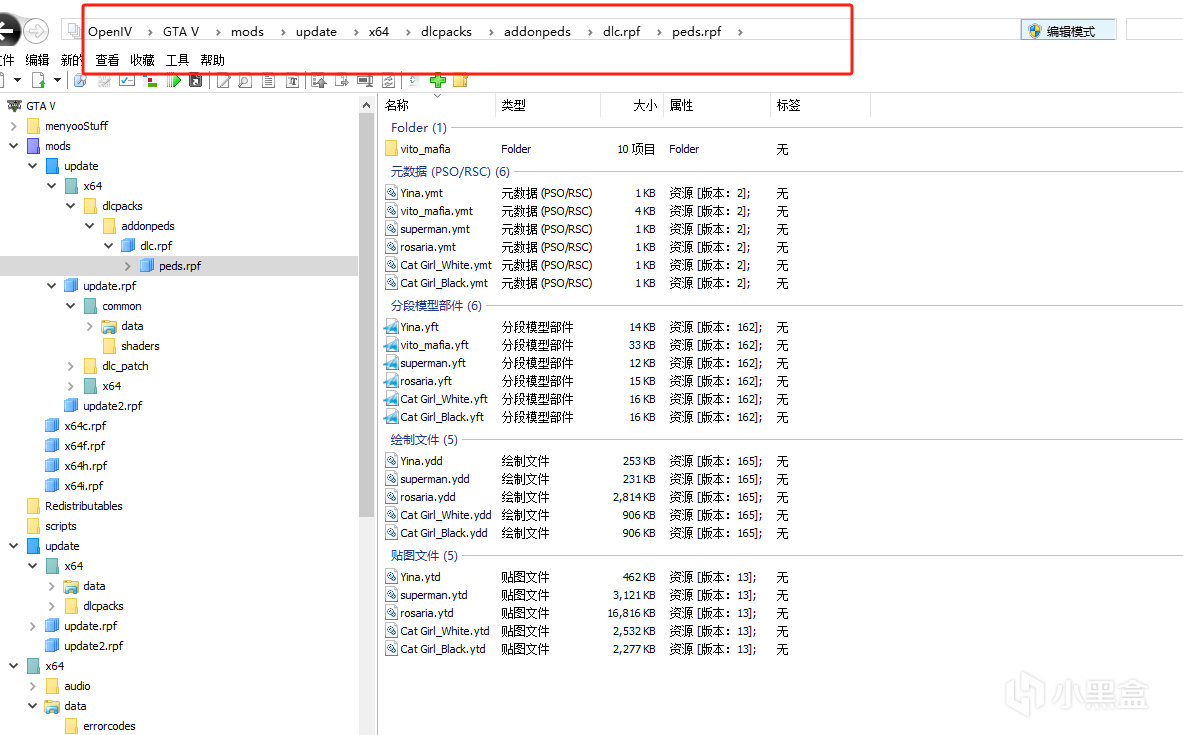
Task: Expand the audio node under x64
Action: point(32,686)
